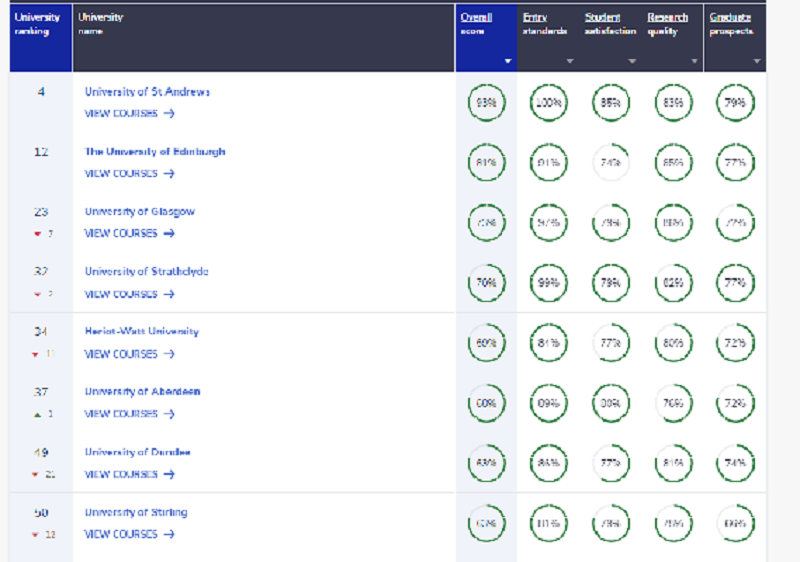Sort by Graduate prospects header
The height and width of the screenshot is (562, 800).
tap(731, 23)
